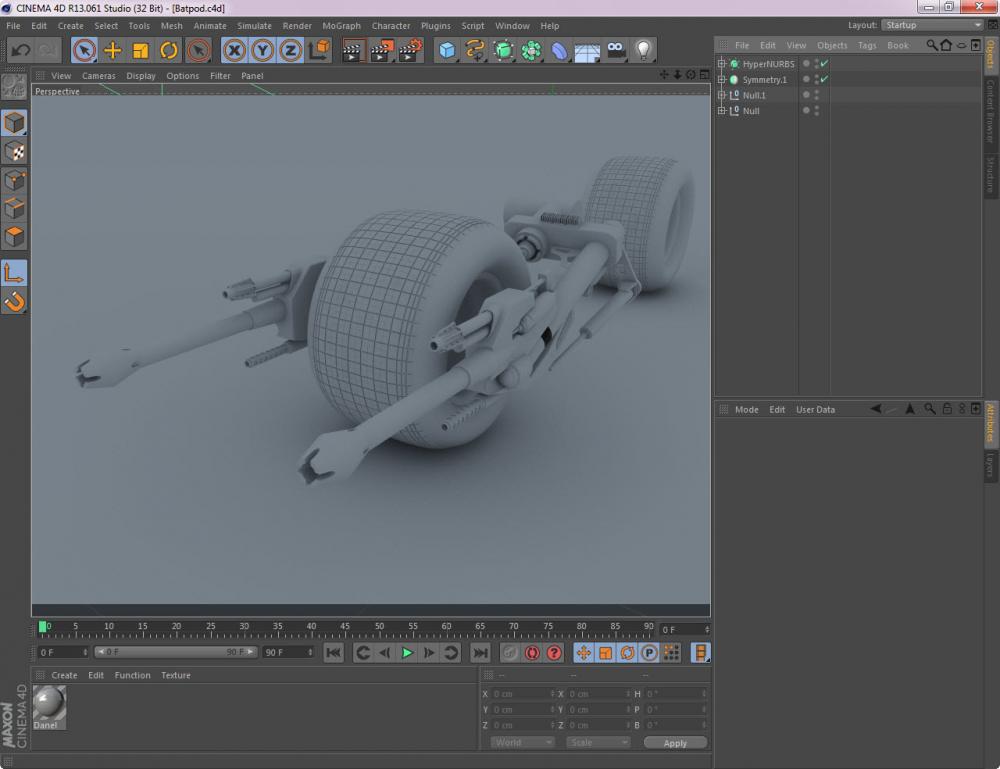Add a HyperNURBS generator from toolbar
Viewport: 1000px width, 769px height.
503,50
